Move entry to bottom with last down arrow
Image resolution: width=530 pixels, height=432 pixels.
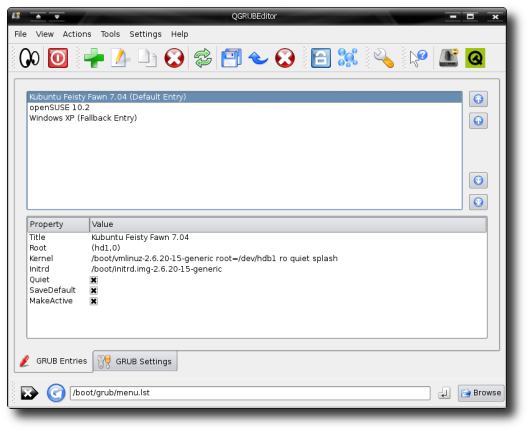[478, 202]
